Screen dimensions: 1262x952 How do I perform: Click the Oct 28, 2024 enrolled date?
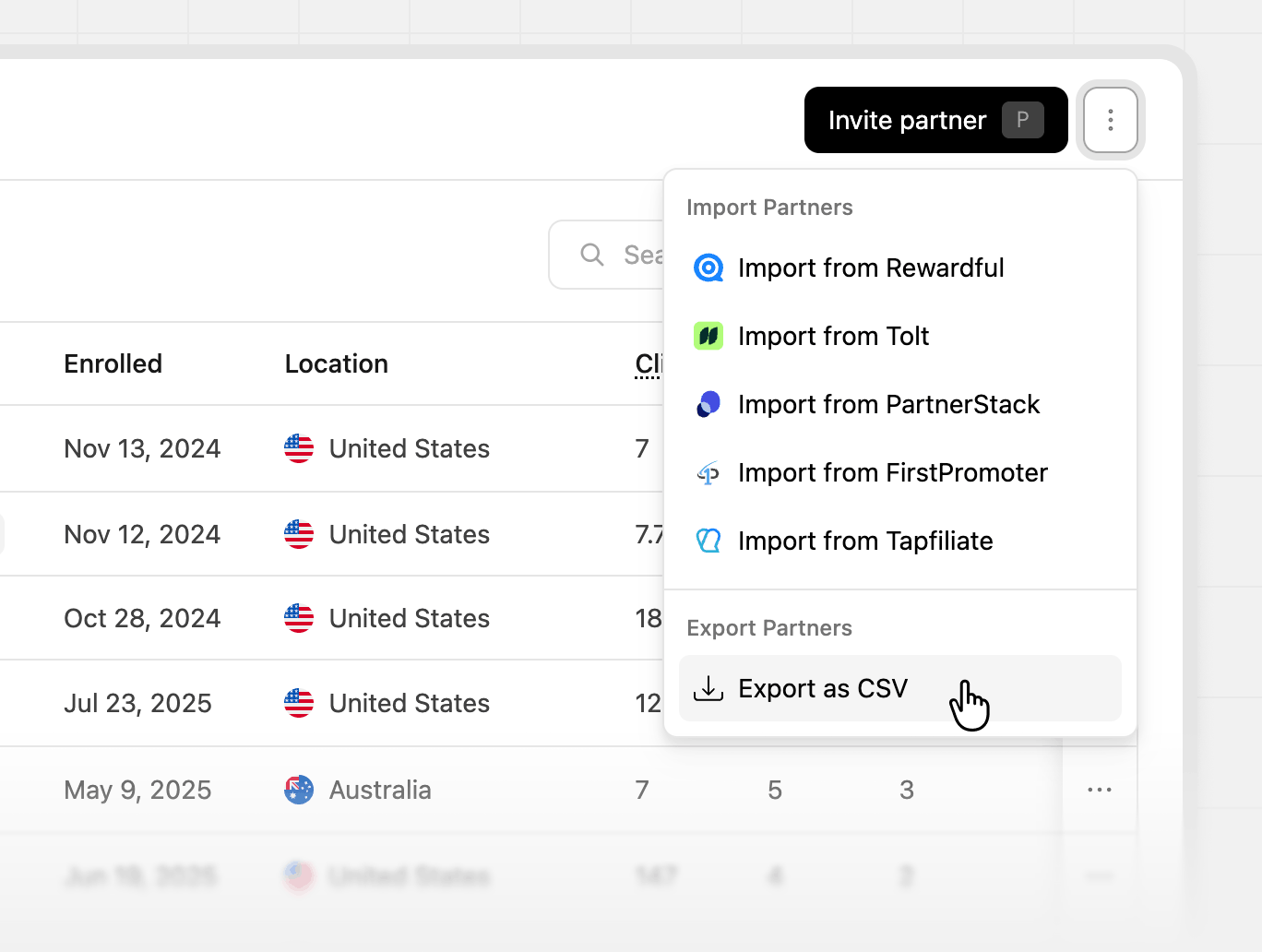pyautogui.click(x=142, y=618)
